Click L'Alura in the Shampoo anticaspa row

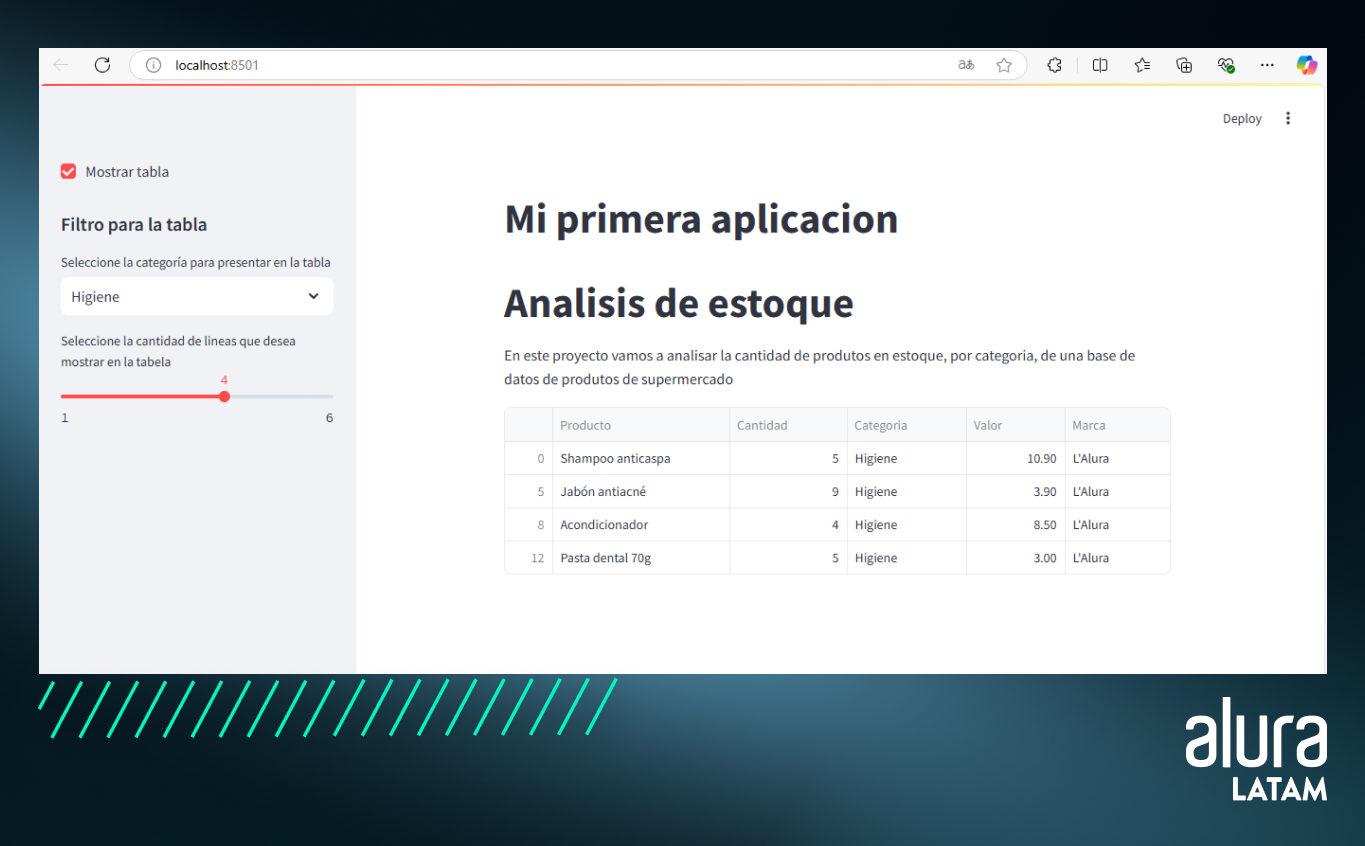tap(1117, 458)
